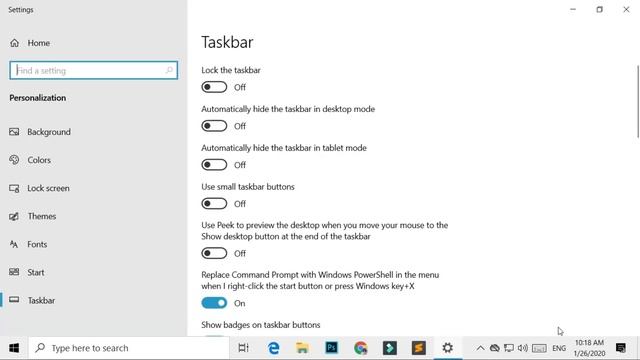640x360 pixels.
Task: Open Google Chrome from the taskbar
Action: coord(360,348)
